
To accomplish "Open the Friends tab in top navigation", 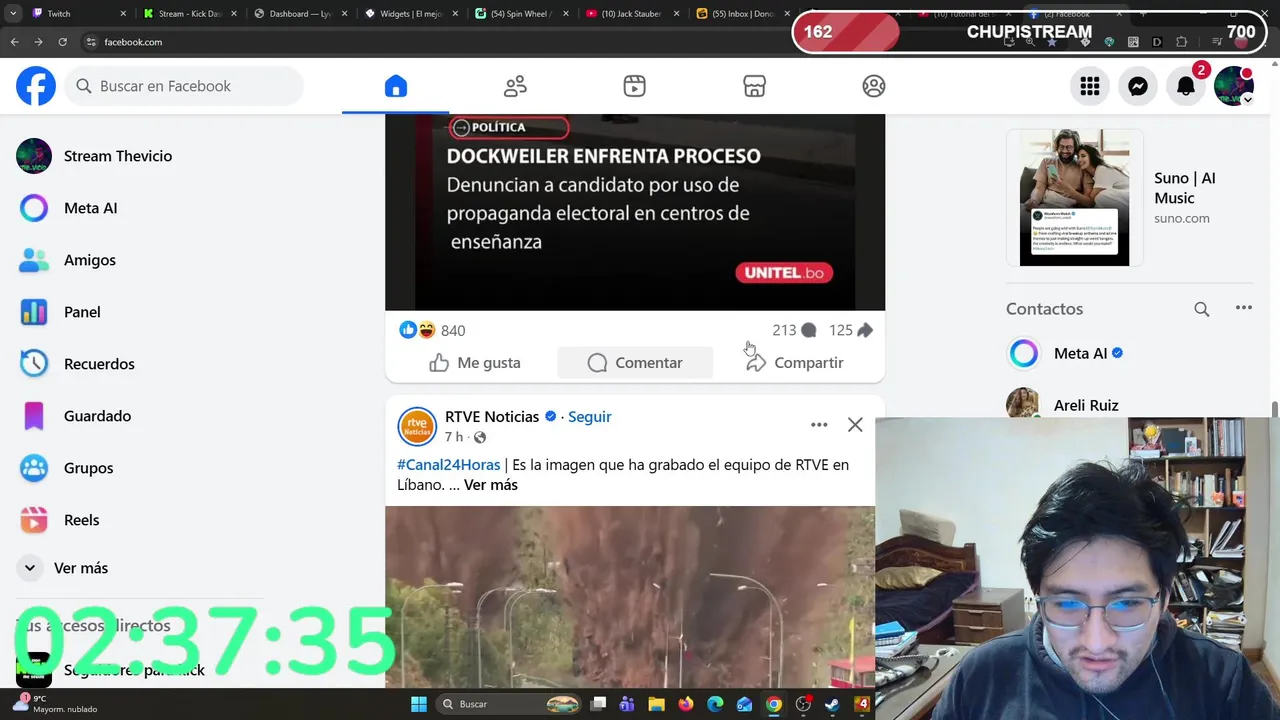I will [x=515, y=86].
